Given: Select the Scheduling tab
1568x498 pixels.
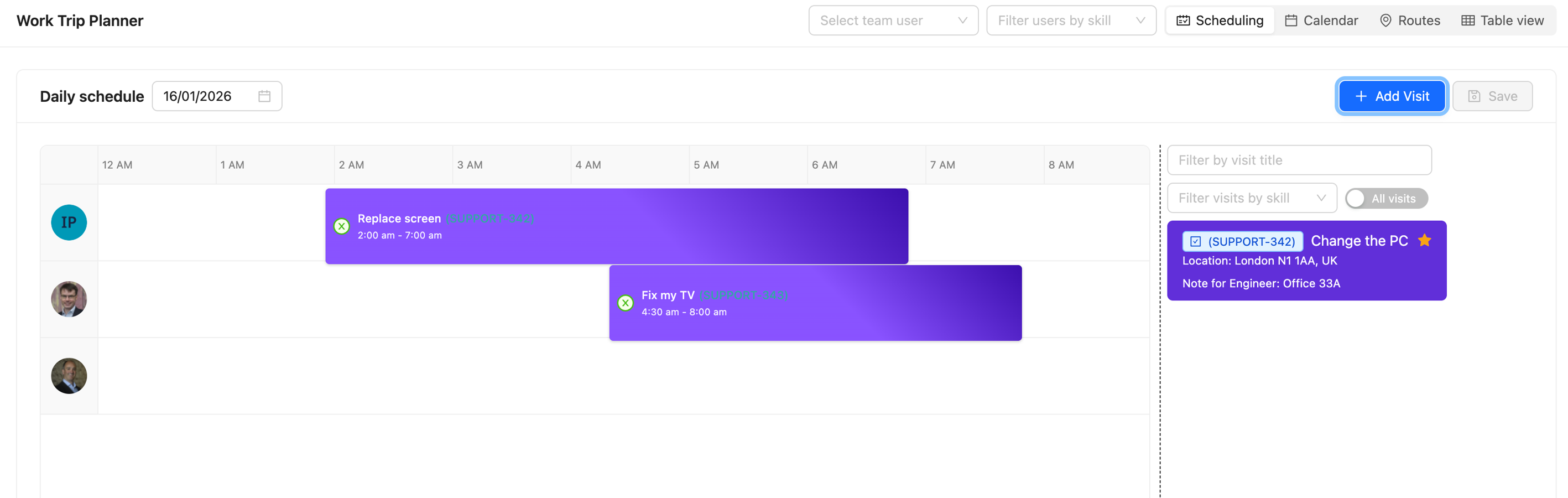Looking at the screenshot, I should pos(1220,20).
